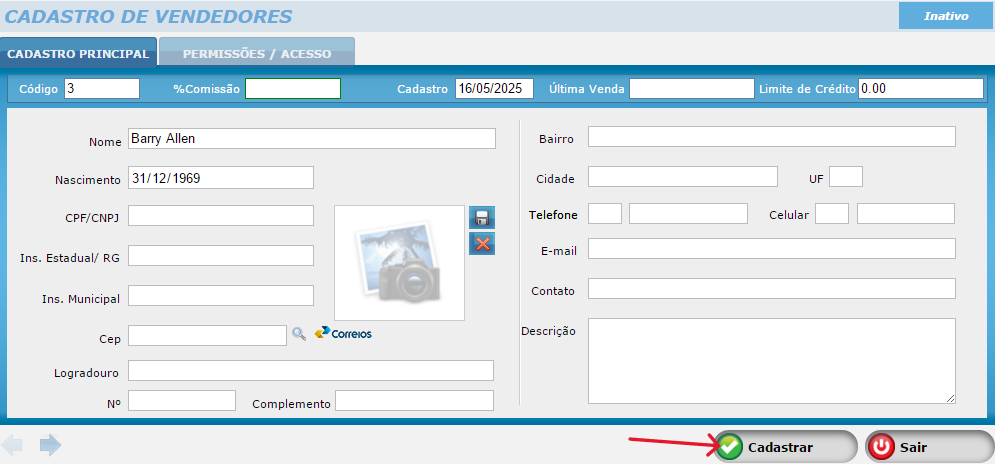Click the Cidade field

coord(683,176)
